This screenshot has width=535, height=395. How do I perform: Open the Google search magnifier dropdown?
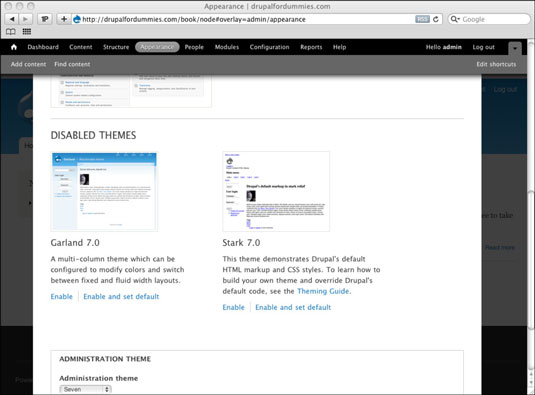pyautogui.click(x=455, y=19)
